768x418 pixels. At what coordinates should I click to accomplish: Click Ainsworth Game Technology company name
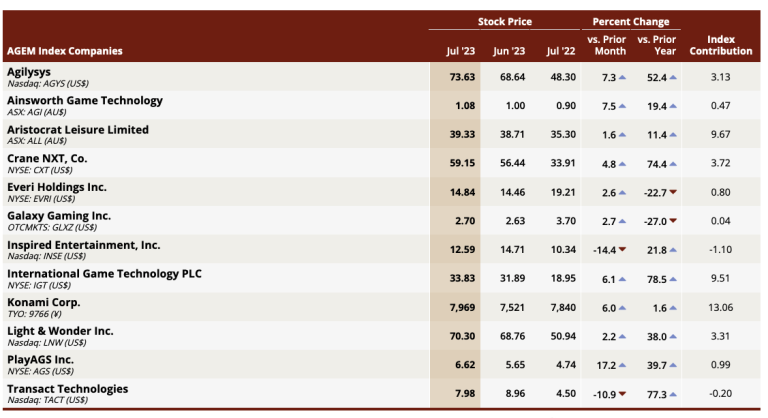(85, 100)
